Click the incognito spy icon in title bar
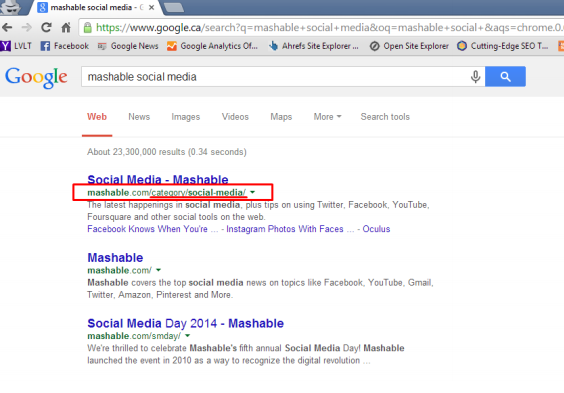The width and height of the screenshot is (564, 393). [x=10, y=7]
